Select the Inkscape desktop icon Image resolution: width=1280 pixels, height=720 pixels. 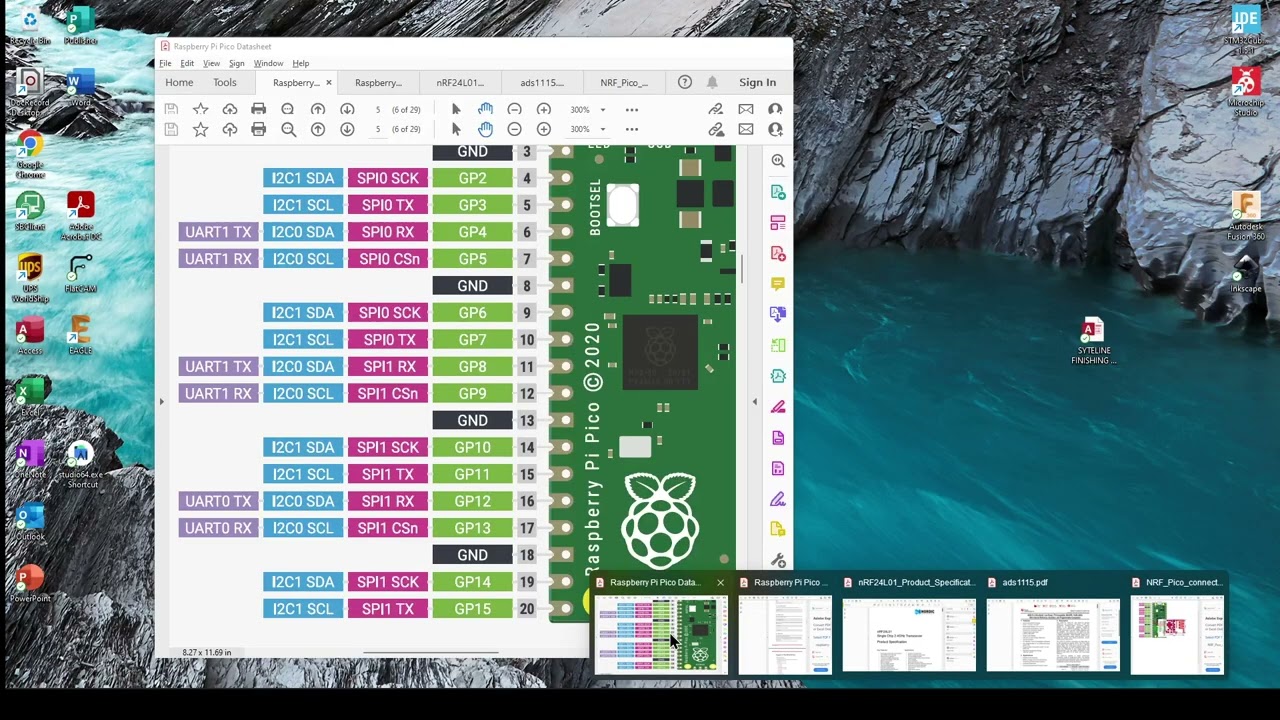pos(1245,274)
